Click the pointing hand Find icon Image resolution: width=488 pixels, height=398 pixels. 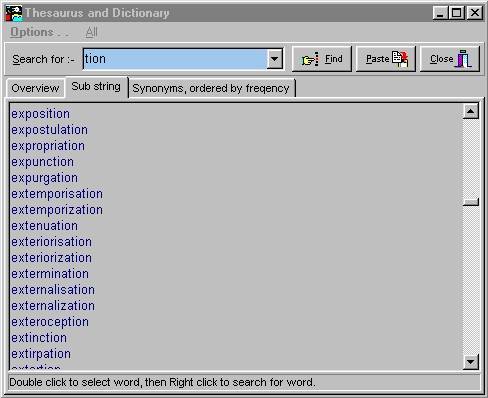click(x=310, y=59)
